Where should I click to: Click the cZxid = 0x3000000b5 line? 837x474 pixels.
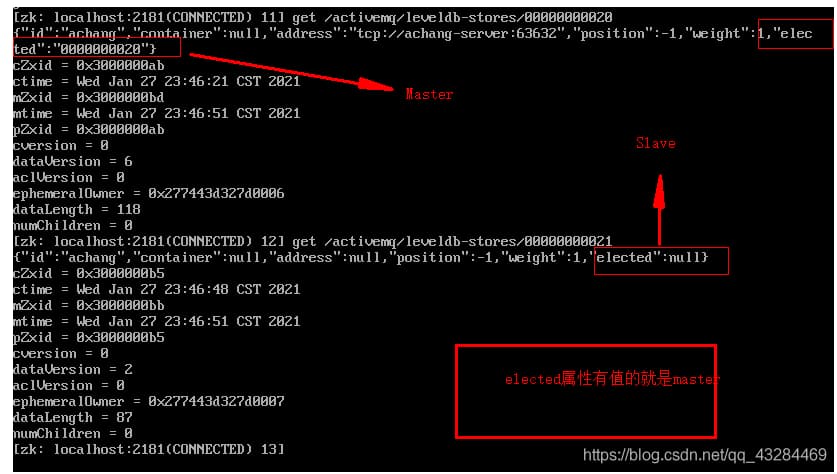coord(89,273)
